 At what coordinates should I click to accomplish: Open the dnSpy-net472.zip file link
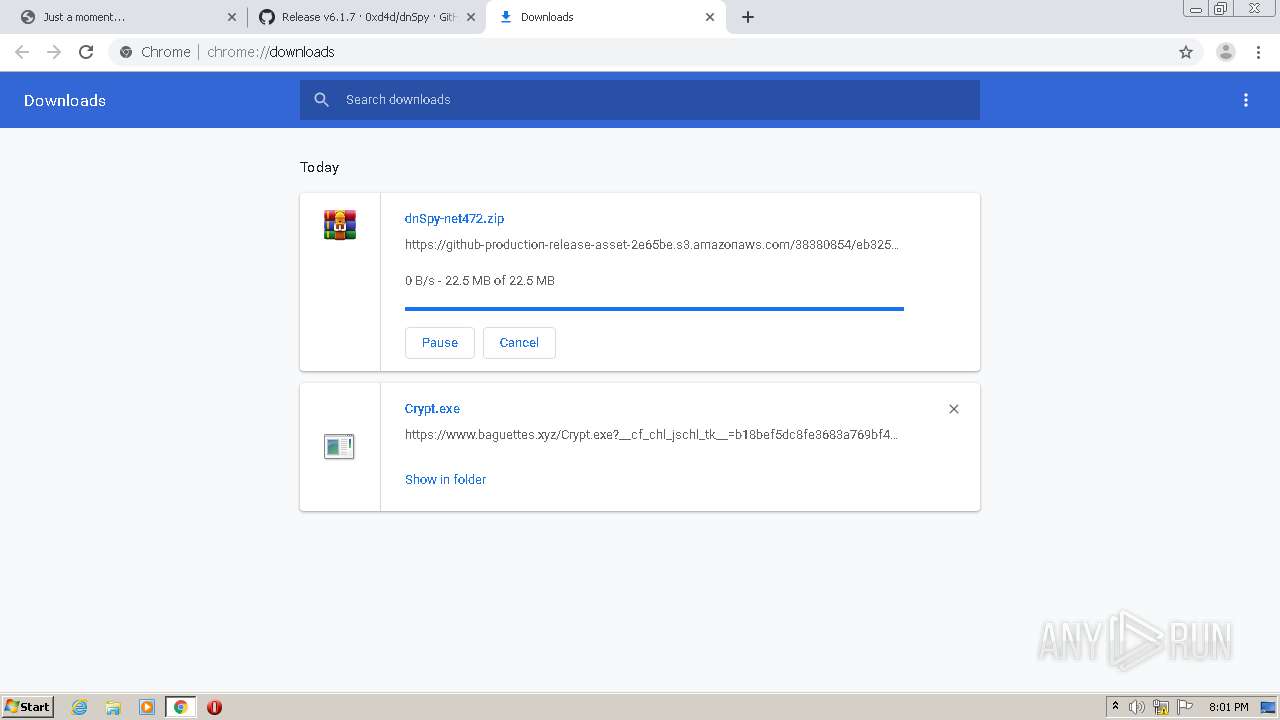pos(454,219)
